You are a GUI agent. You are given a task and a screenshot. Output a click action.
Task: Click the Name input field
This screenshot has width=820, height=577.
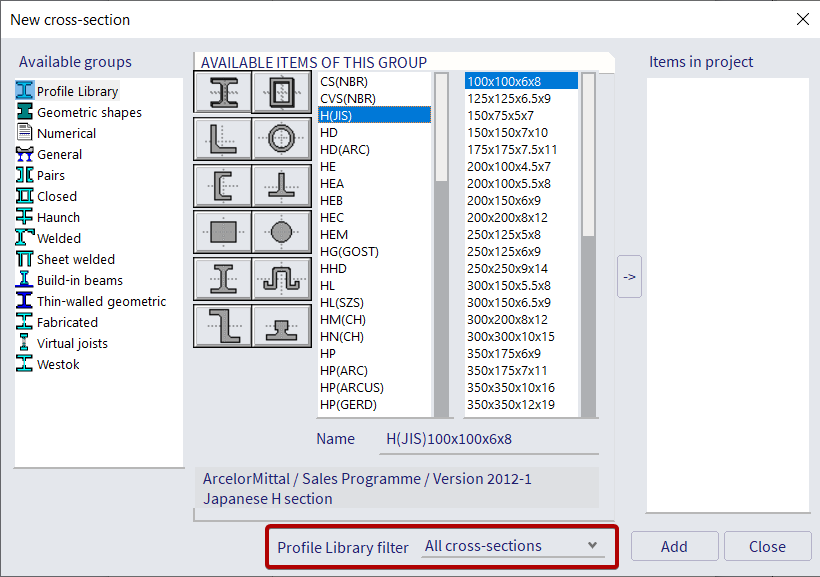point(480,438)
